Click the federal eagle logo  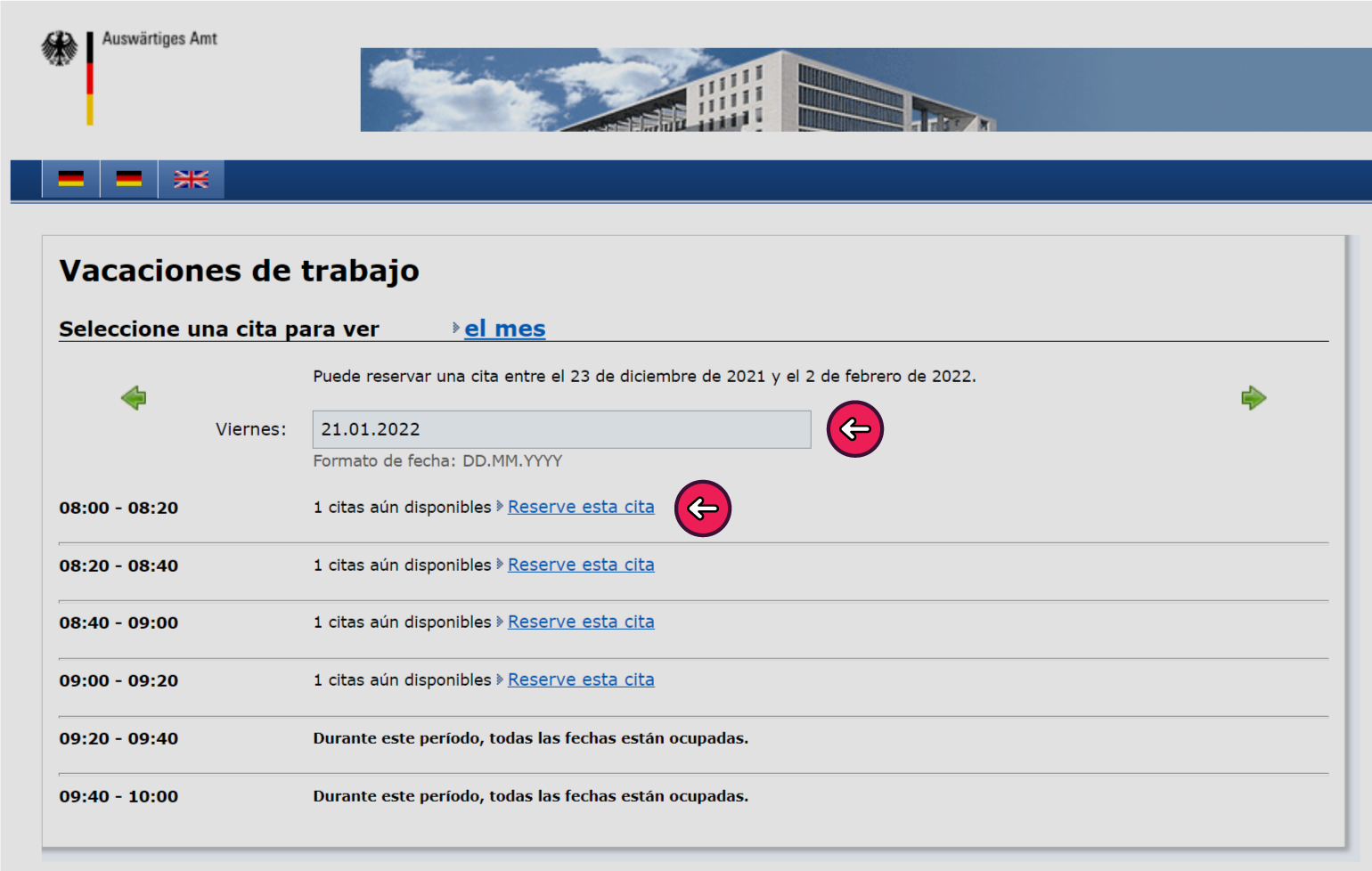[x=60, y=48]
